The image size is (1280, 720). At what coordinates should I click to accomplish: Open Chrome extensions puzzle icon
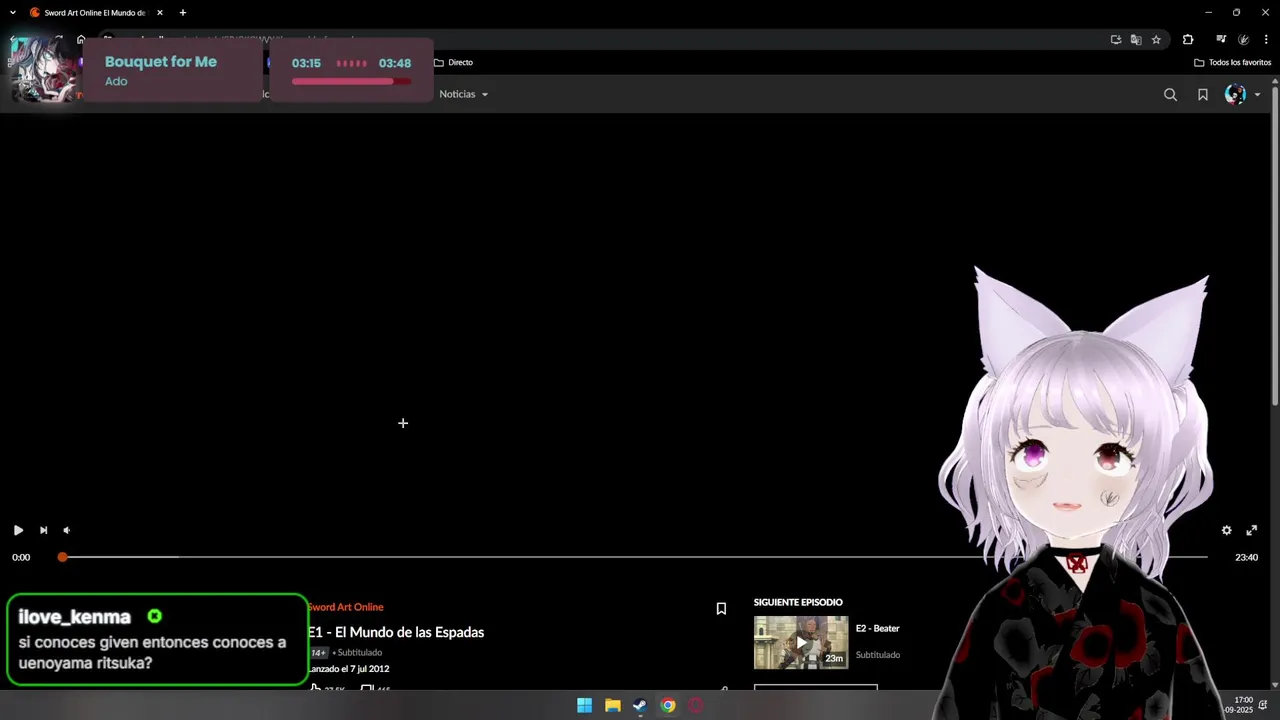coord(1188,40)
